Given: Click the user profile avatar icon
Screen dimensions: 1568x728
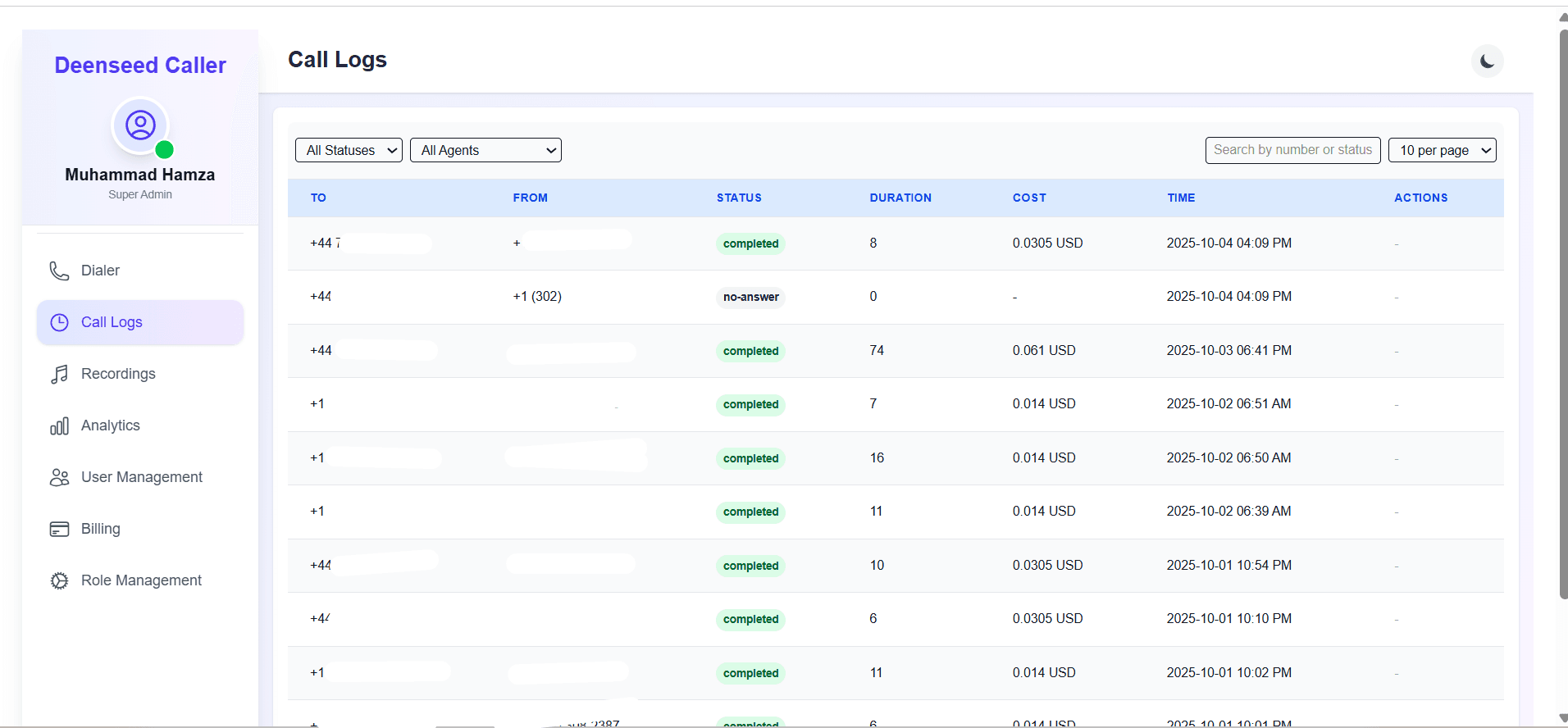Looking at the screenshot, I should click(140, 125).
